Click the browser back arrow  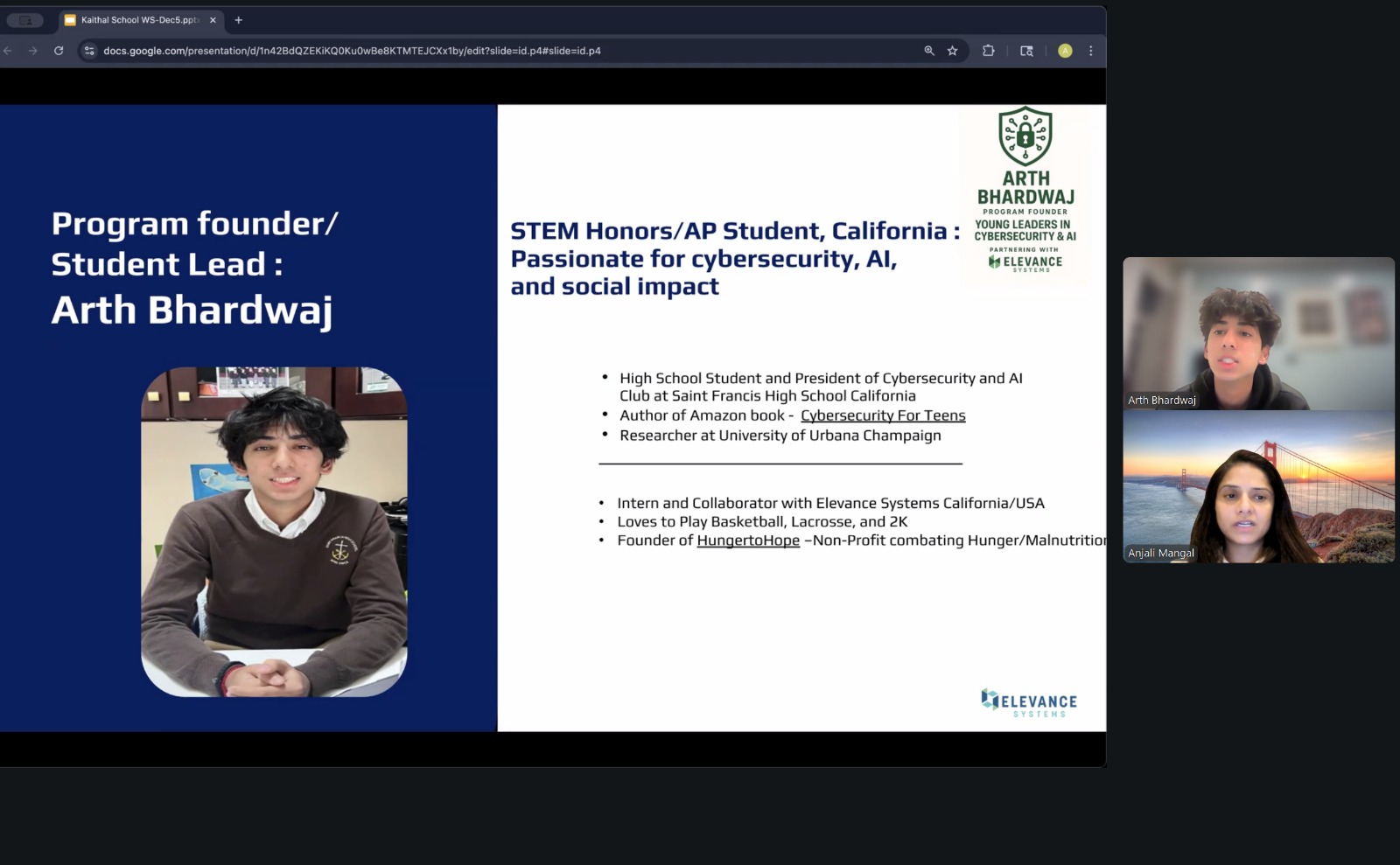[8, 51]
